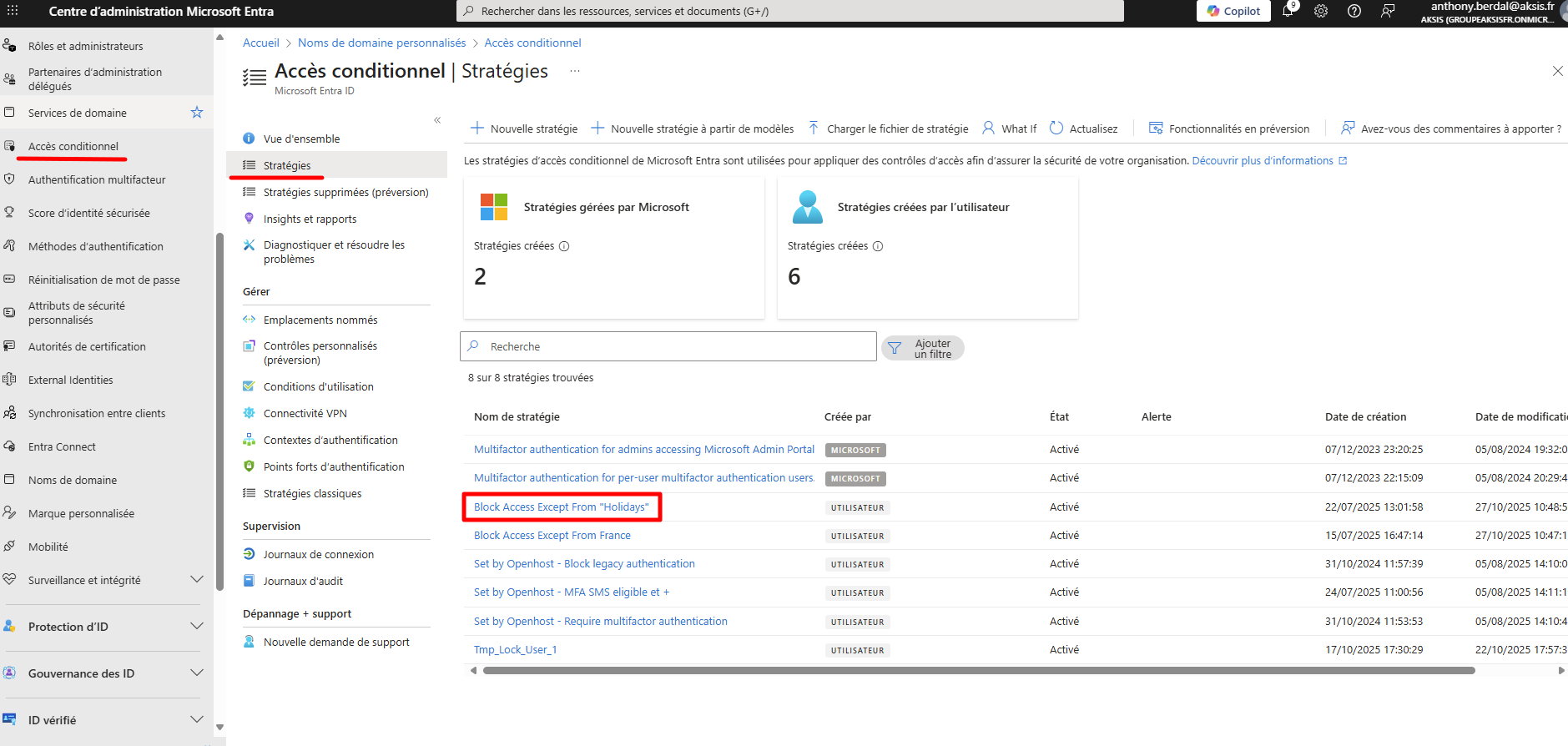
Task: Click the Points forts d'authentification shield icon
Action: click(x=249, y=466)
